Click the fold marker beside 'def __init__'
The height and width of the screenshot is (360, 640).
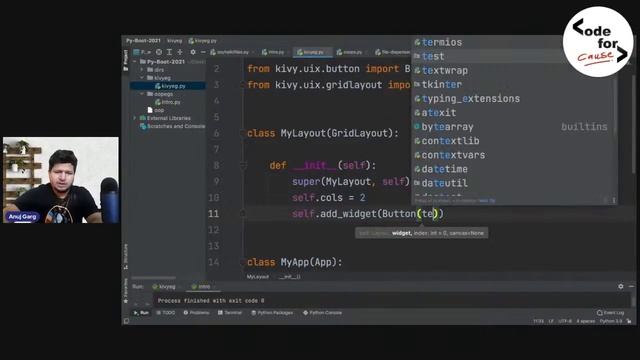pos(243,165)
